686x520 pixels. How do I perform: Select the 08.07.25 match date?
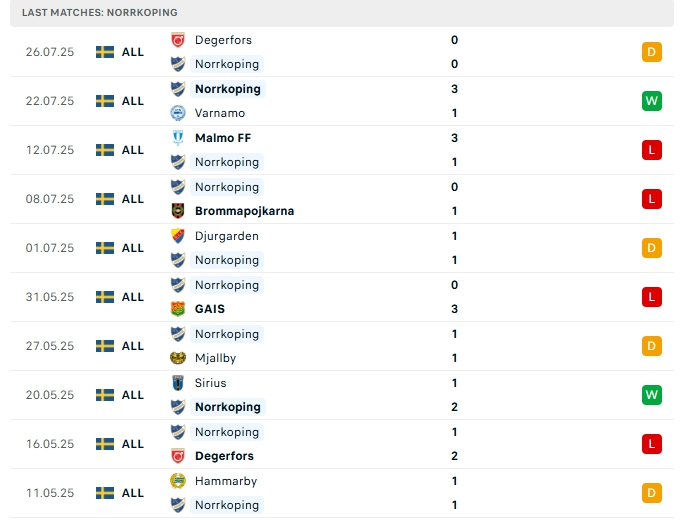(x=50, y=199)
